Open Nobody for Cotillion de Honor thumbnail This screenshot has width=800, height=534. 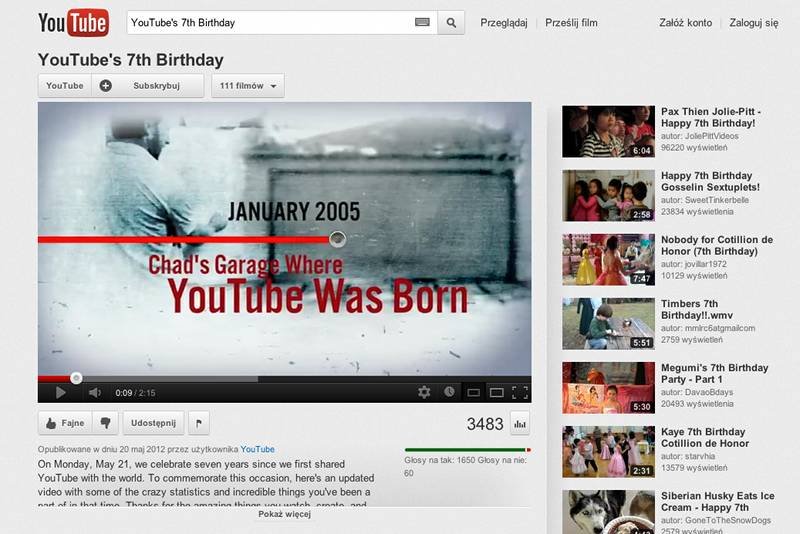(x=608, y=259)
